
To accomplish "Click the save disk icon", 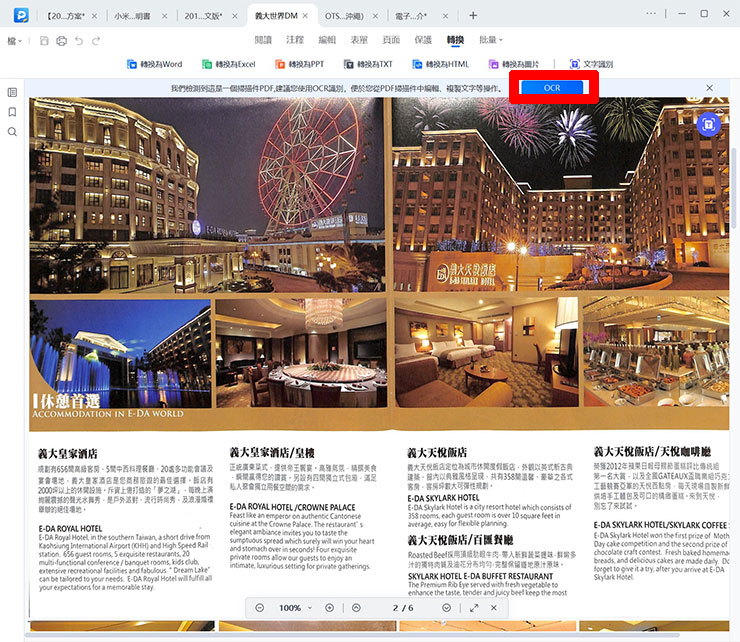I will click(44, 41).
